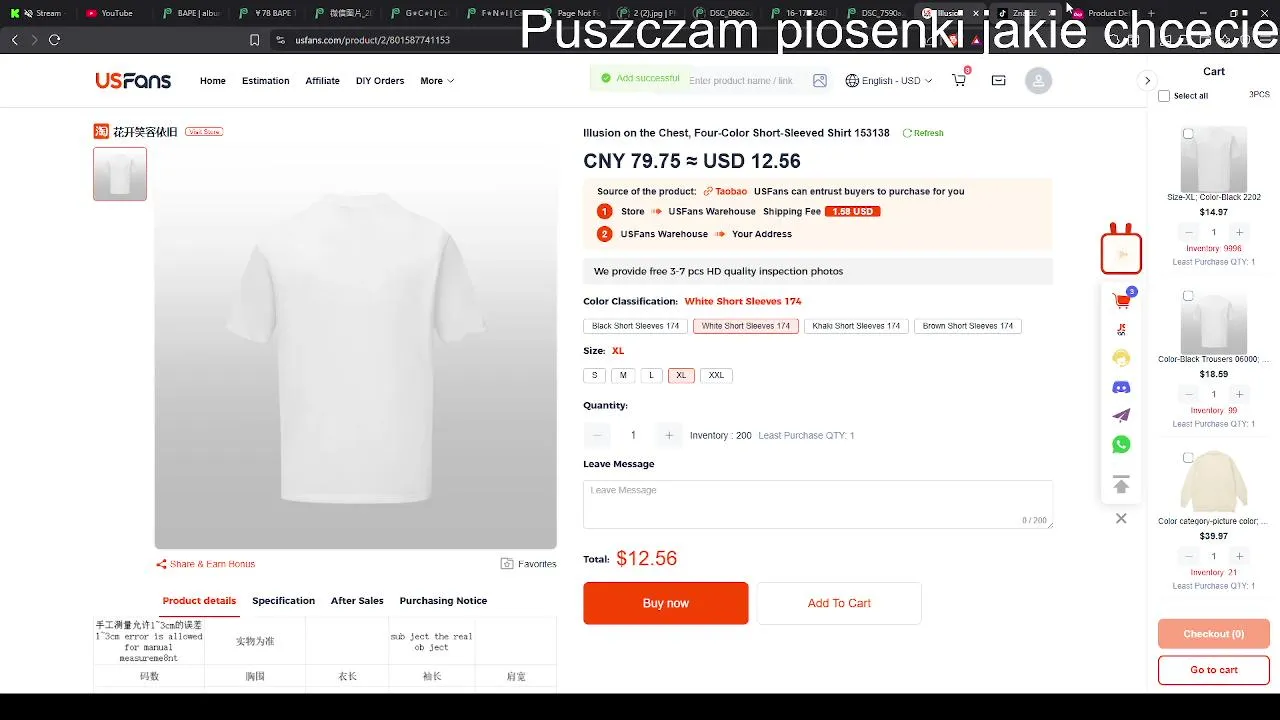Click the Telegram paper plane icon
Image resolution: width=1280 pixels, height=720 pixels.
(x=1121, y=416)
